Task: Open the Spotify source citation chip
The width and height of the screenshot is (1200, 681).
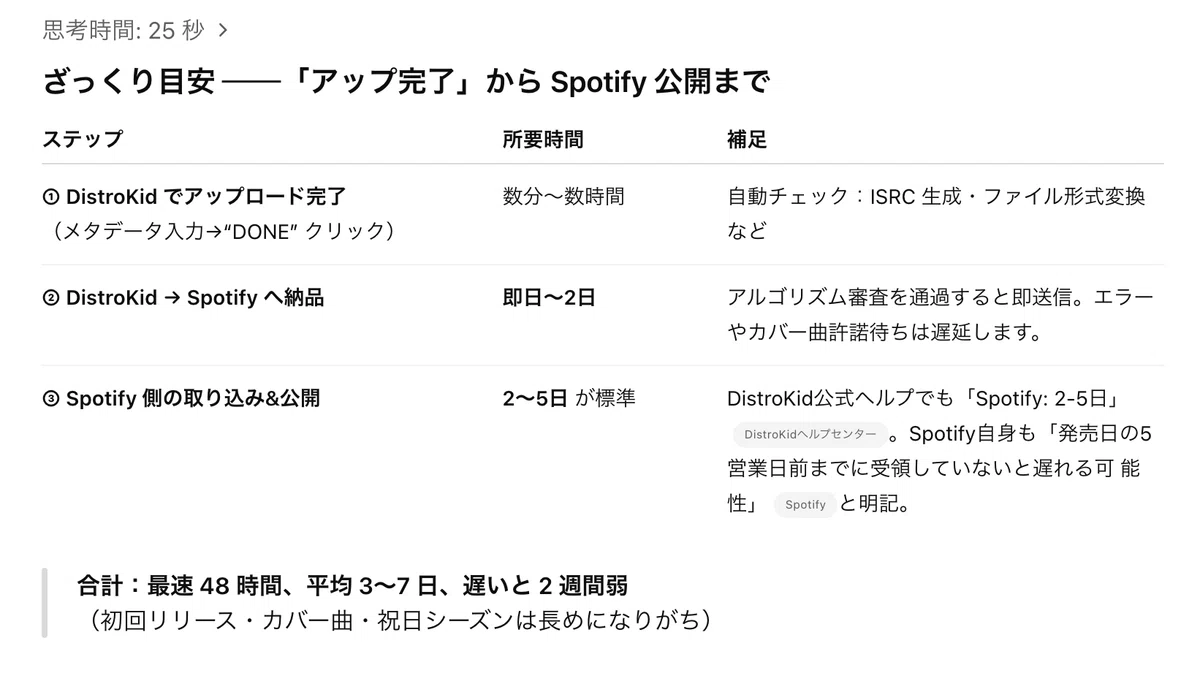Action: click(805, 505)
